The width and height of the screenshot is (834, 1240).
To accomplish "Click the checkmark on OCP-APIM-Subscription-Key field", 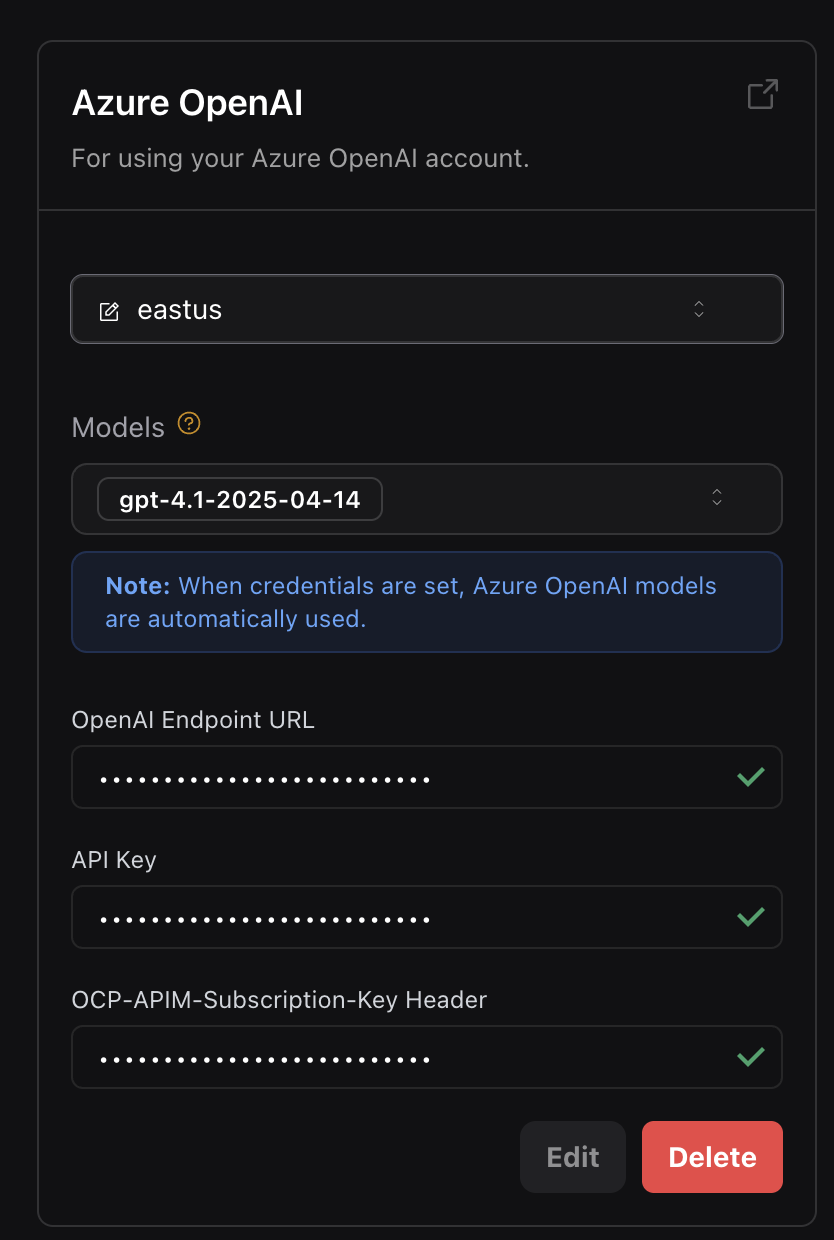I will click(x=750, y=1057).
